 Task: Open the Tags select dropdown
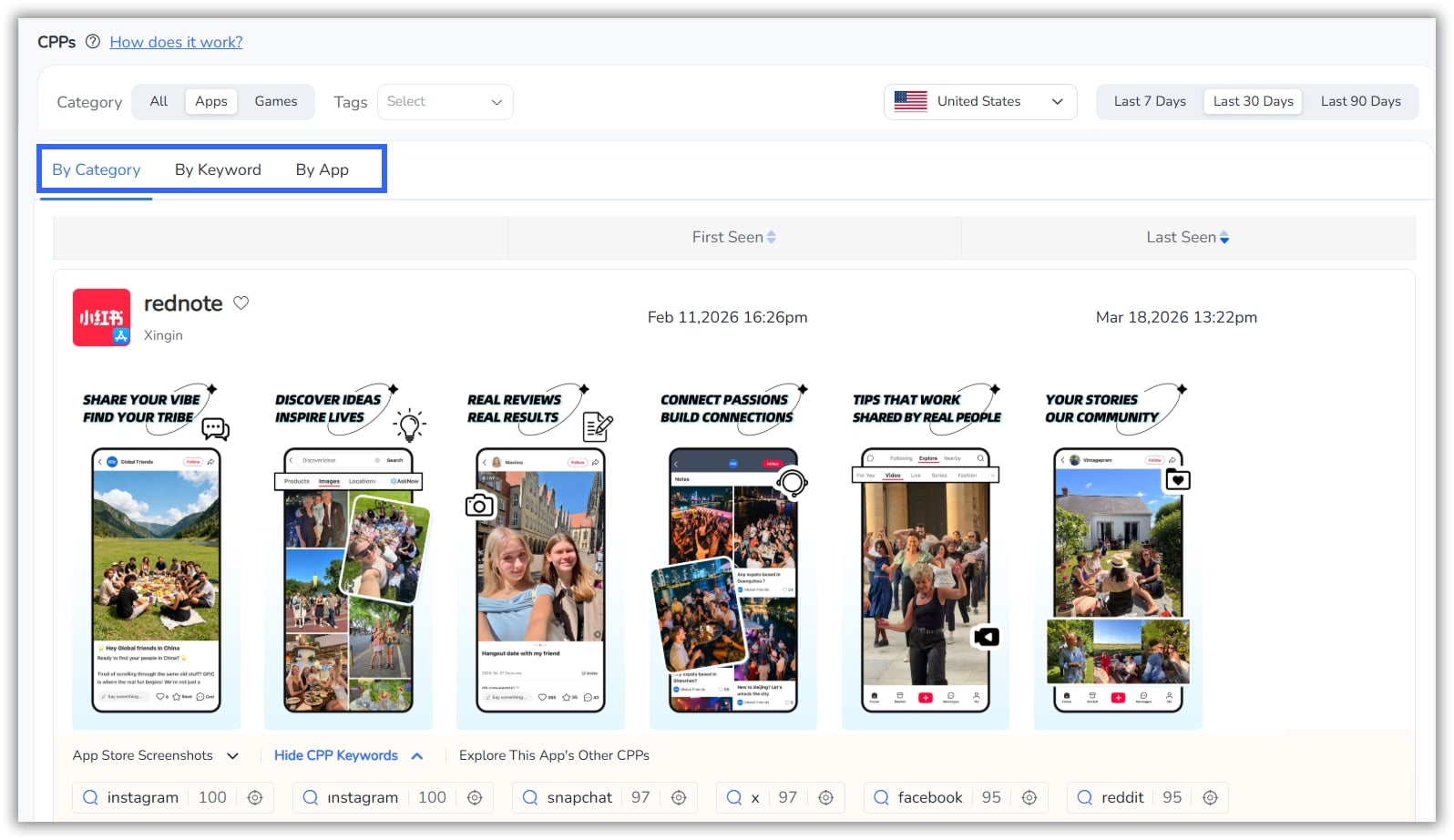coord(445,101)
